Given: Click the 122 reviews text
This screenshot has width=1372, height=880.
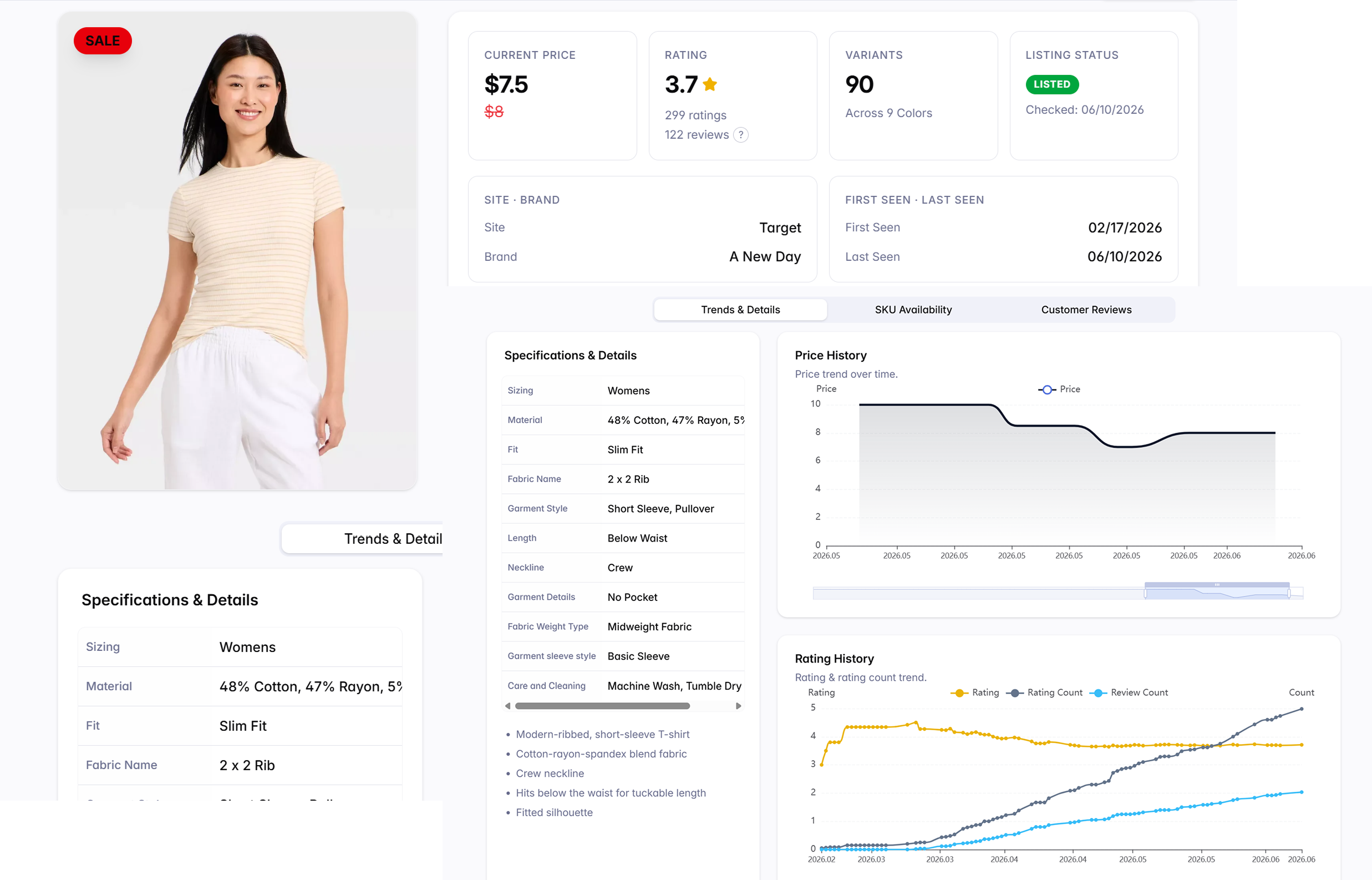Looking at the screenshot, I should tap(697, 135).
